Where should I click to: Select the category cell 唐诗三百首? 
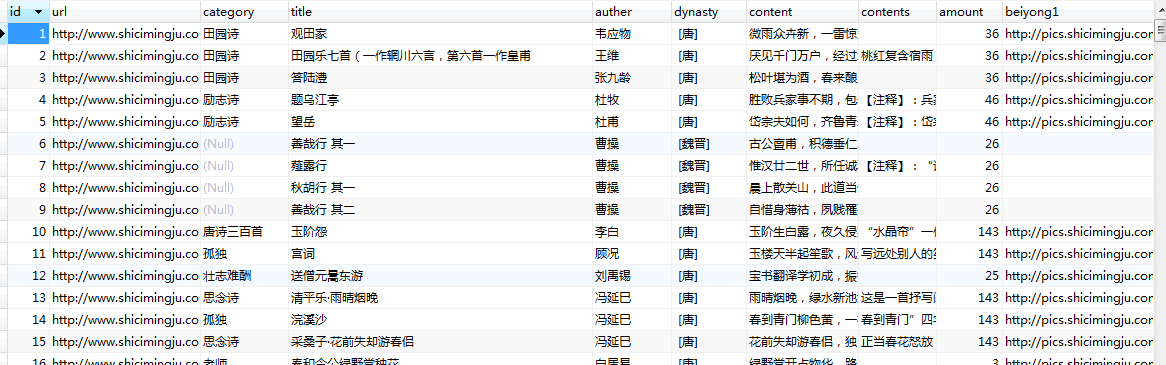point(245,231)
